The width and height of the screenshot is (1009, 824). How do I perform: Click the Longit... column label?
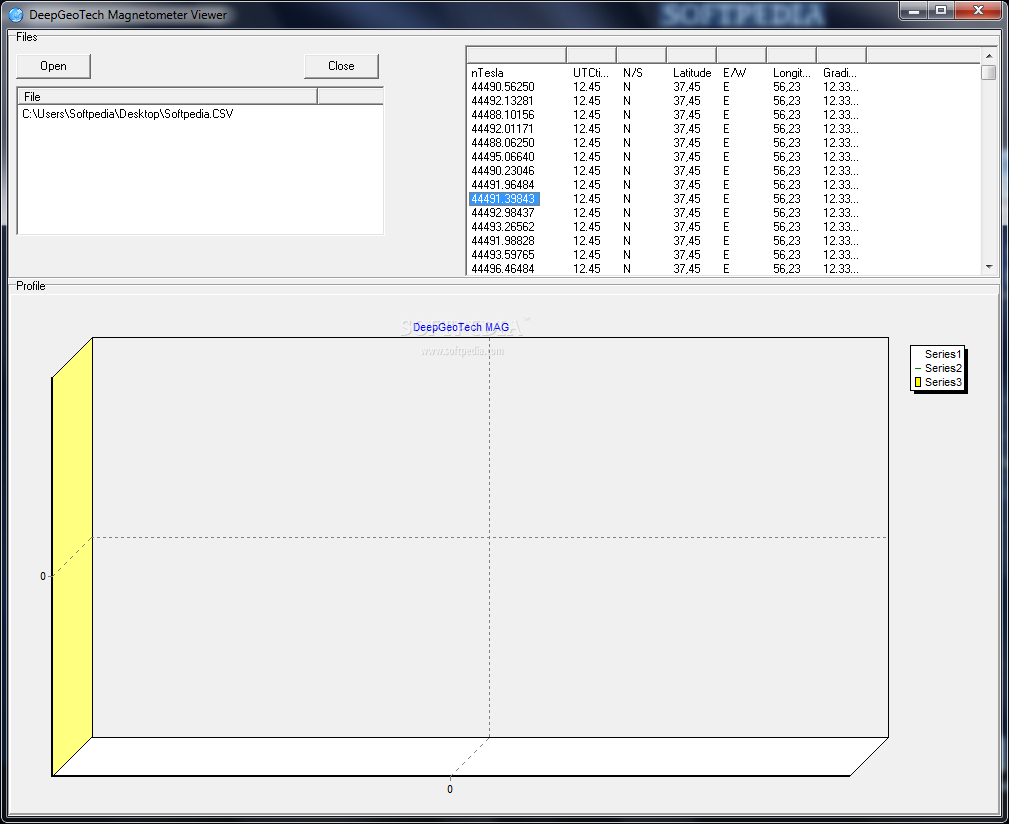pos(791,73)
